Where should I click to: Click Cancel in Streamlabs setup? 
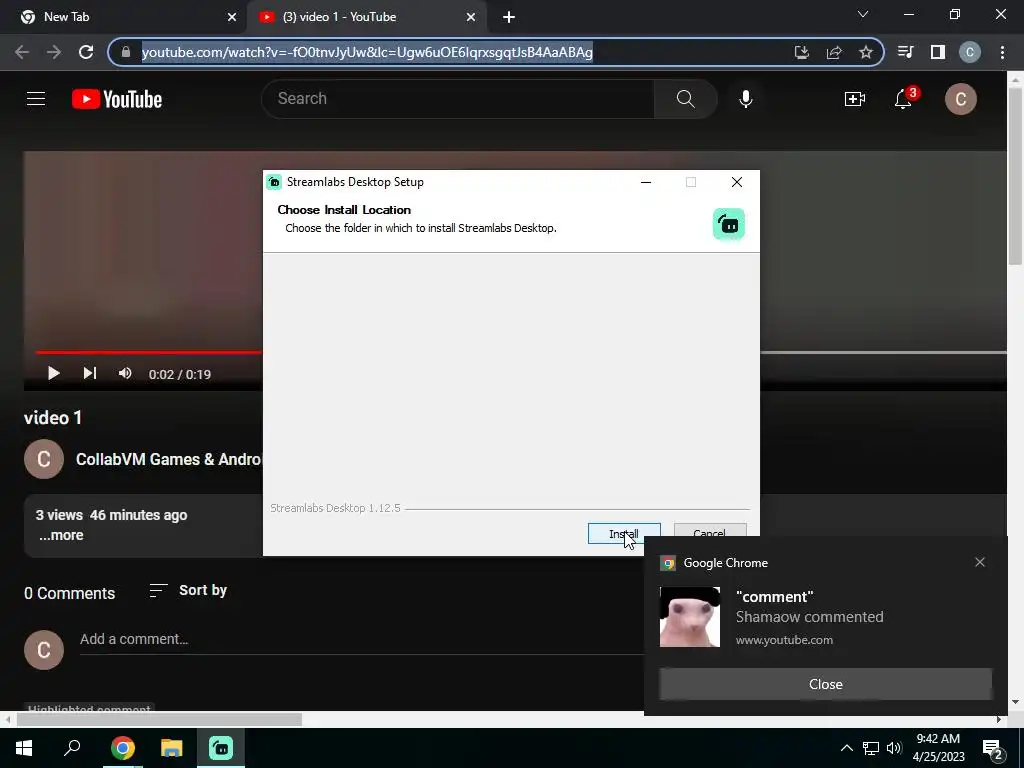point(710,530)
